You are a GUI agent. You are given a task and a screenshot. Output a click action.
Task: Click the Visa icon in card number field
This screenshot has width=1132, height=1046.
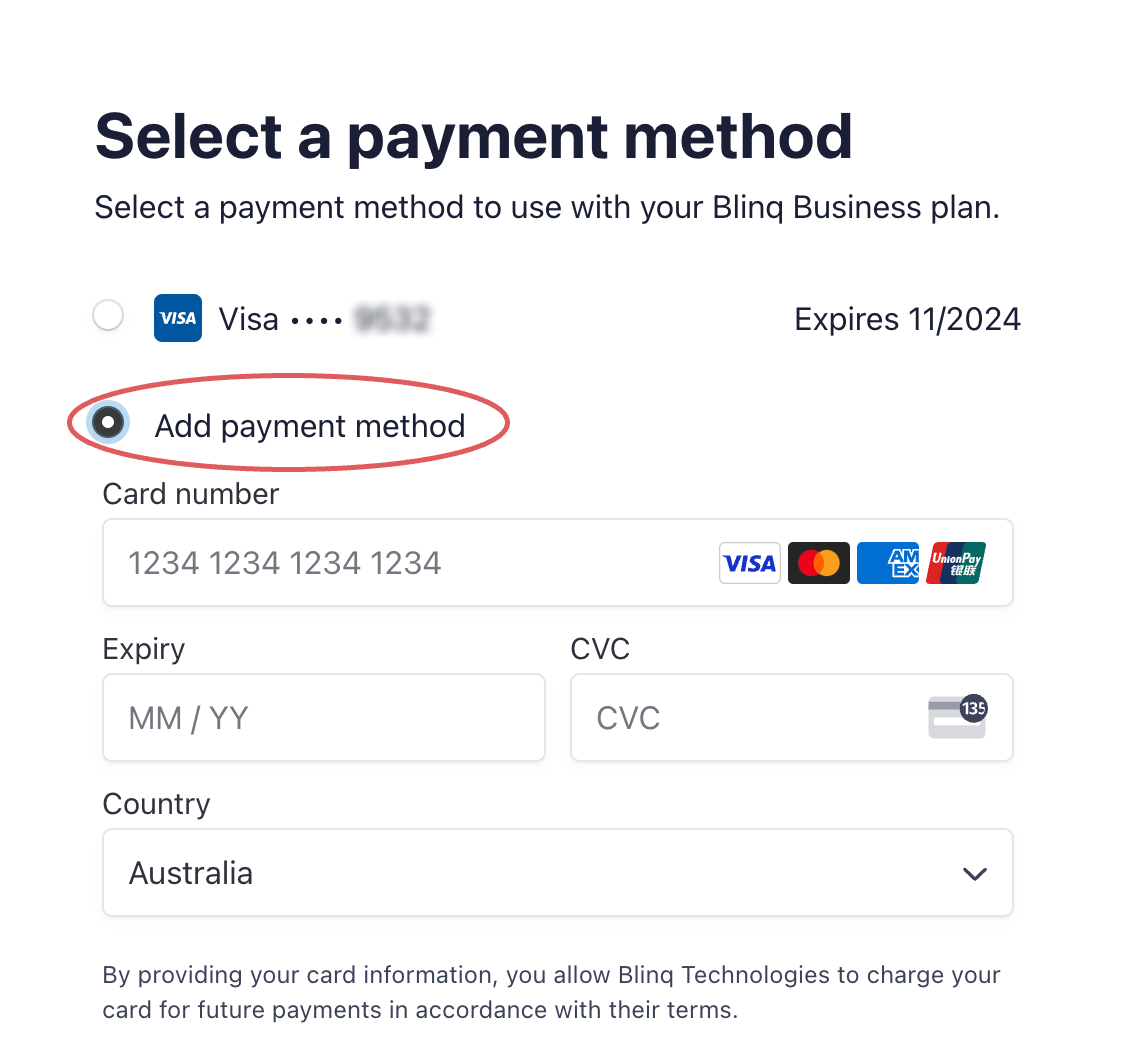(749, 563)
